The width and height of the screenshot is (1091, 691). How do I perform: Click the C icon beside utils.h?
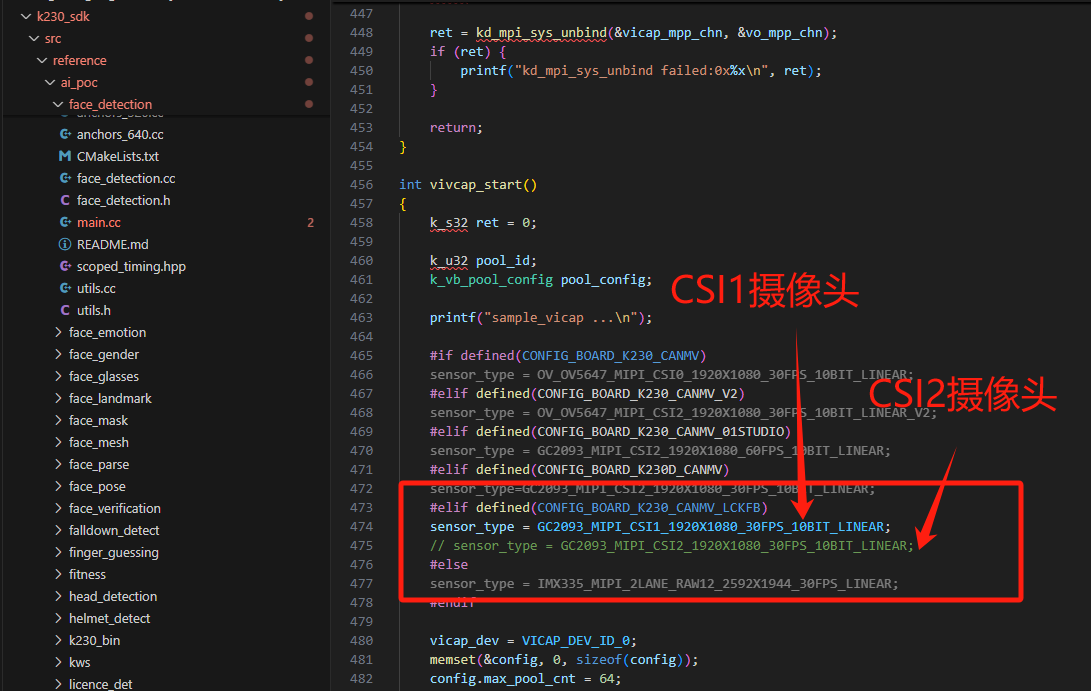(x=65, y=310)
